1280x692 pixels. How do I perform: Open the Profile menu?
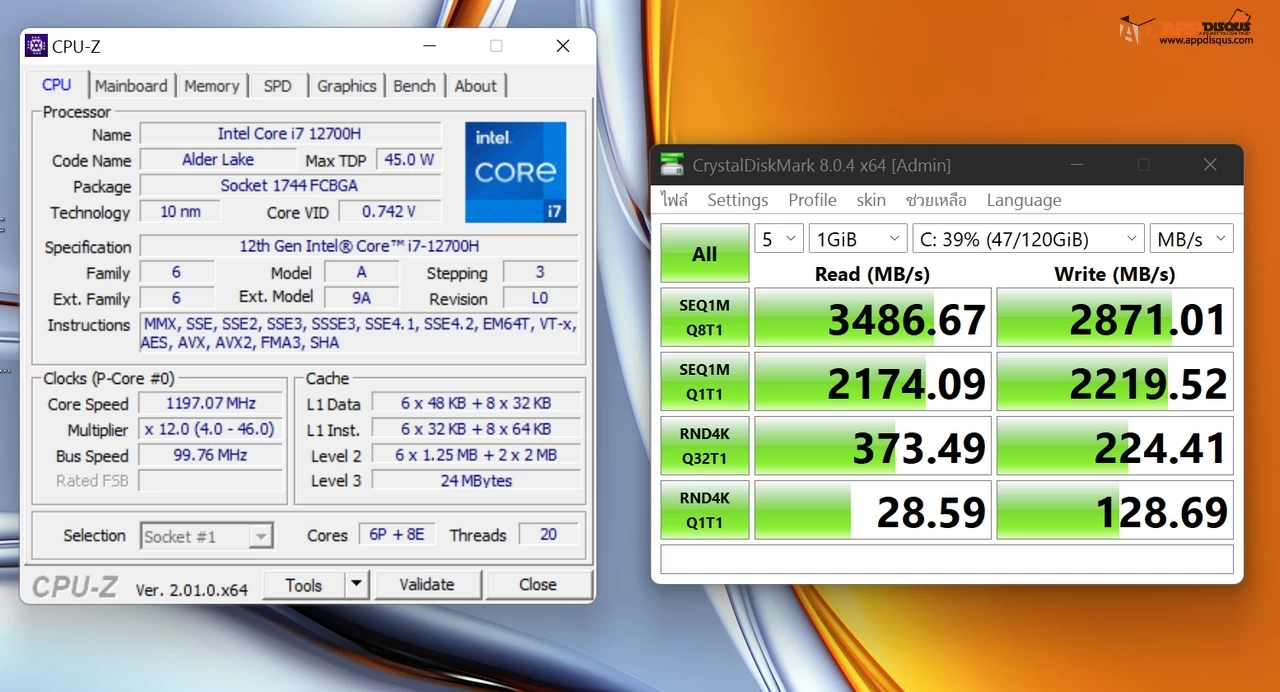(812, 200)
